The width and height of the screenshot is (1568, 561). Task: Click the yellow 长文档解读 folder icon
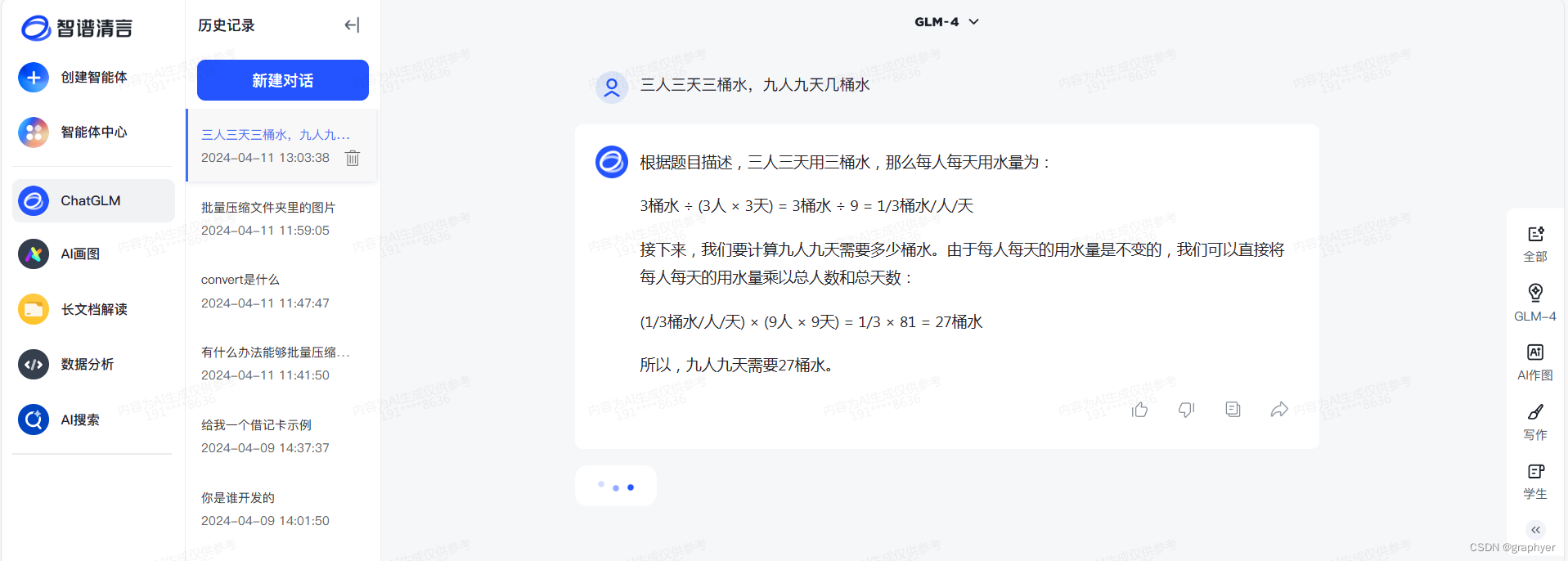click(x=34, y=309)
